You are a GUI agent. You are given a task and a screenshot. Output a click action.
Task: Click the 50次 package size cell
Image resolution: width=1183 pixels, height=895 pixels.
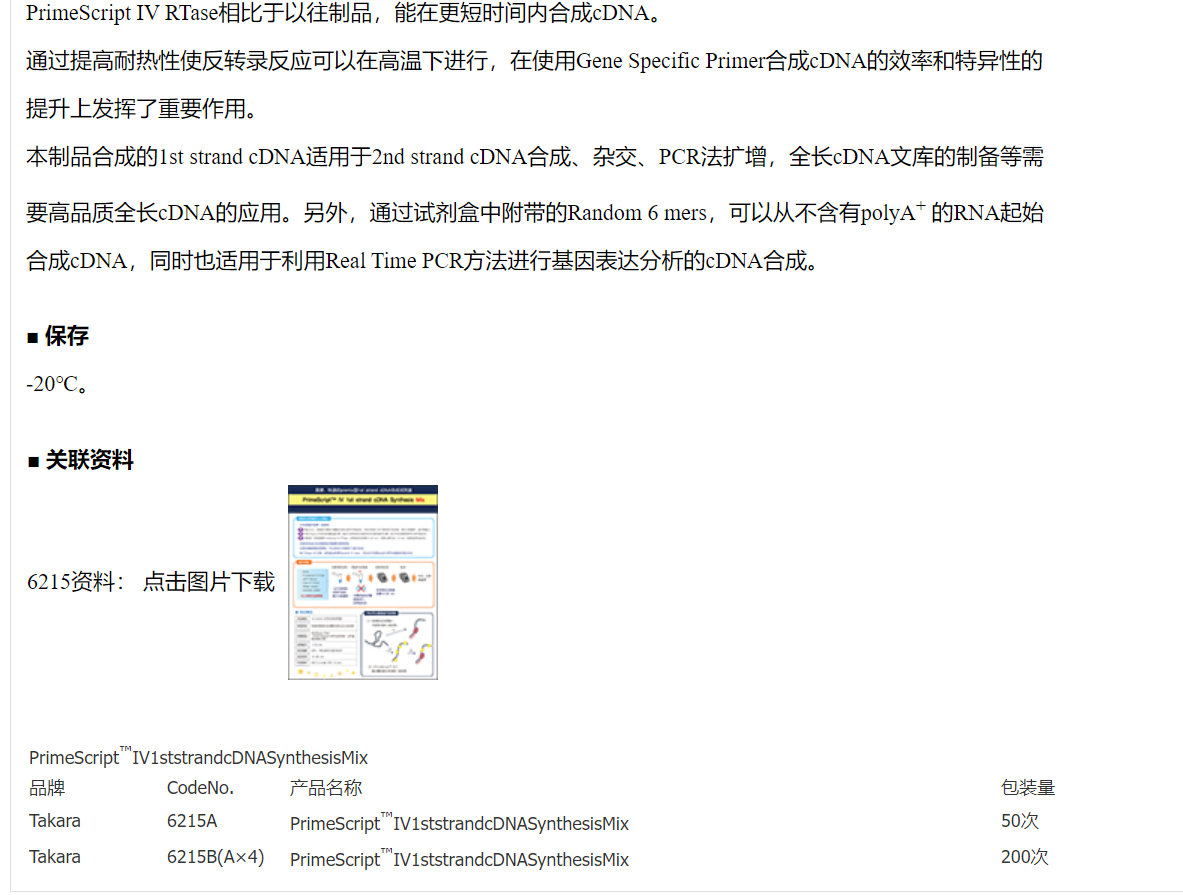1019,821
